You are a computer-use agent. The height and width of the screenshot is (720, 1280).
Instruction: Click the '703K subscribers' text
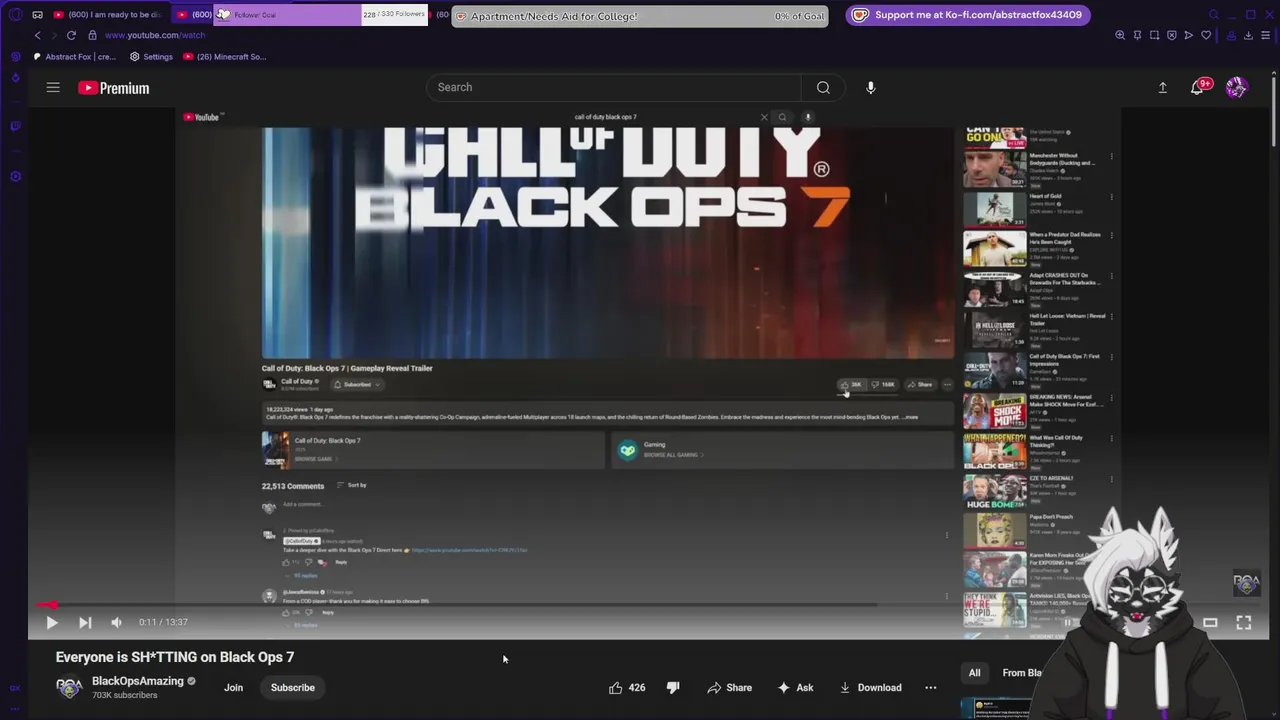125,695
